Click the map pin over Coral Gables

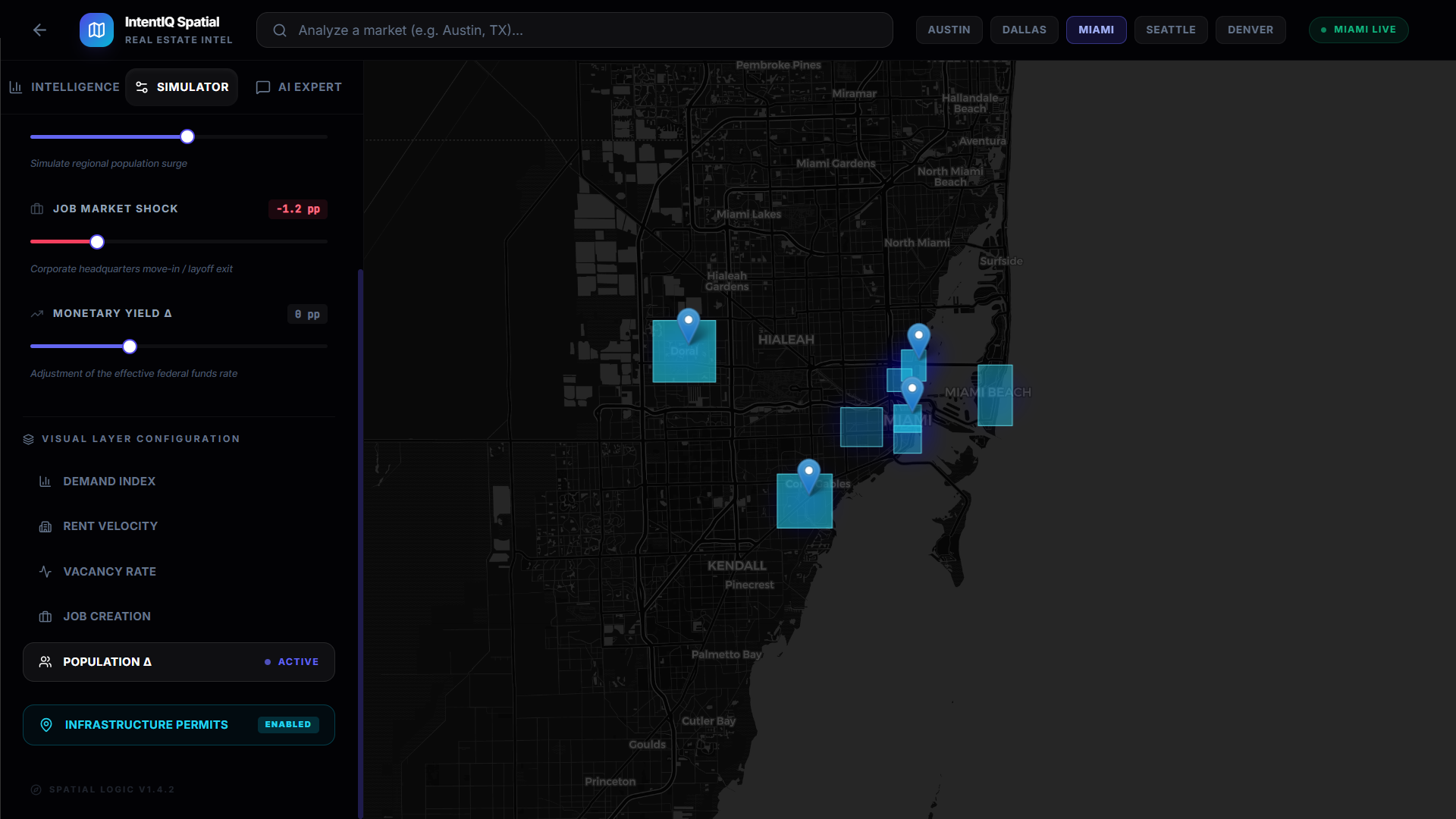click(808, 475)
